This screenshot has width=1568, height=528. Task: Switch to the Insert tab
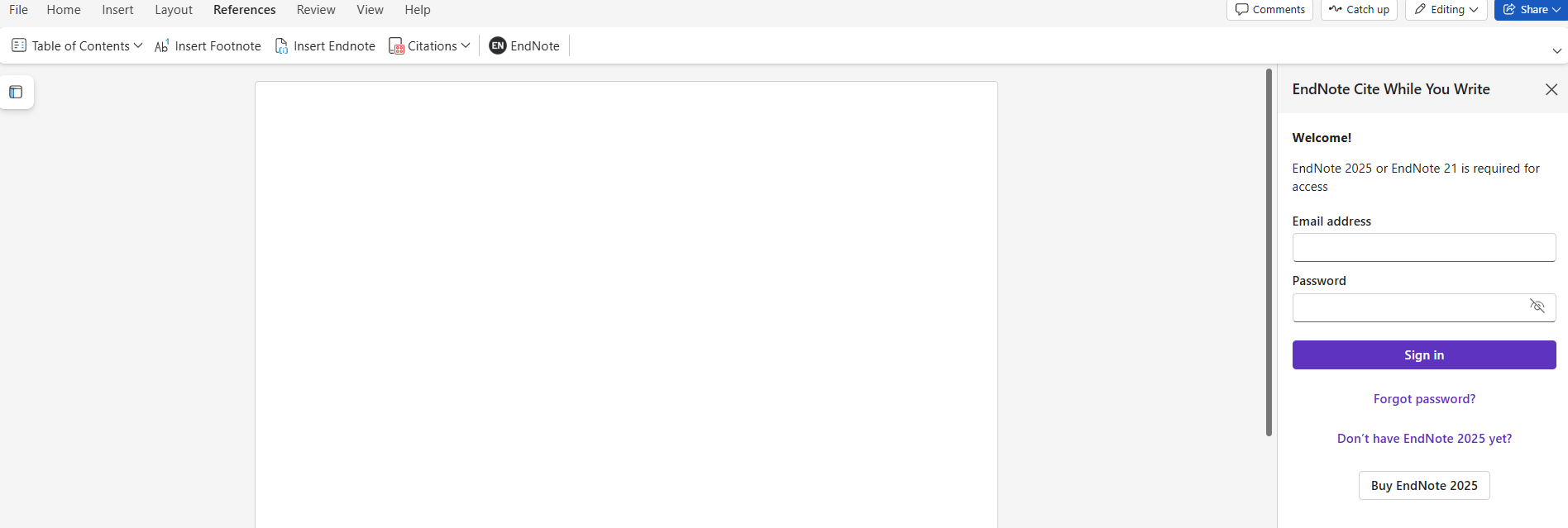click(x=117, y=10)
